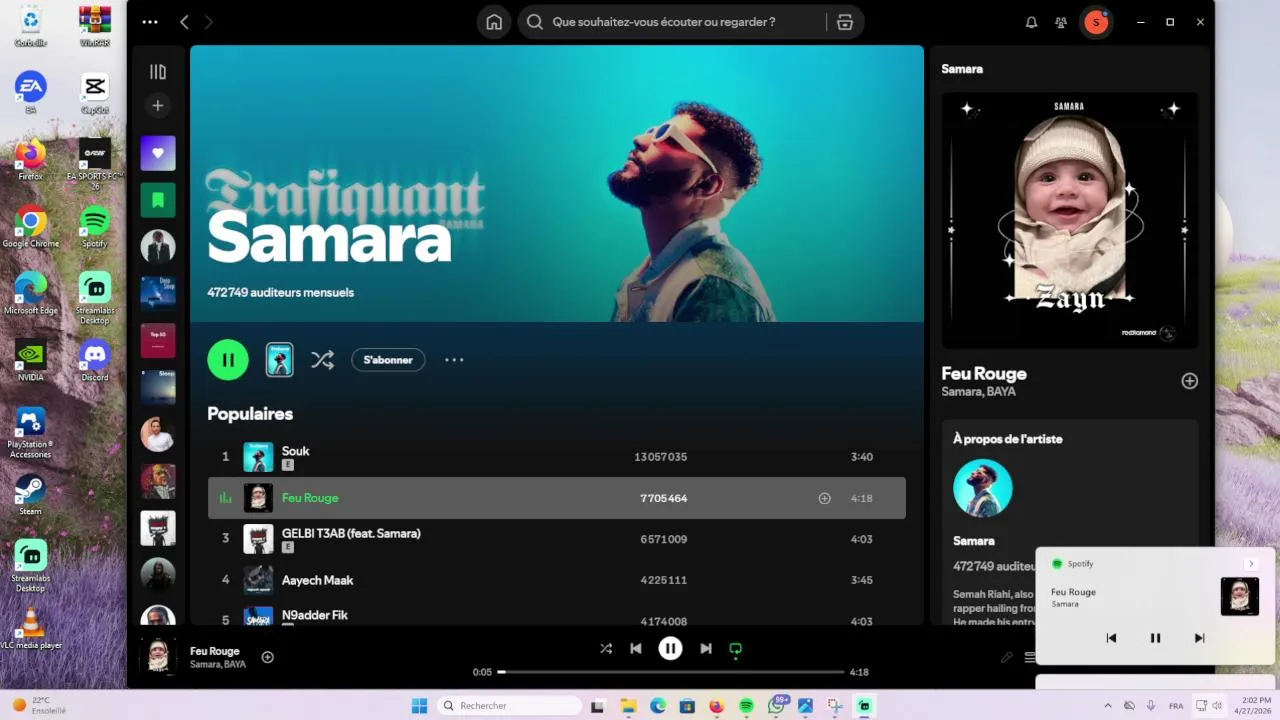Open Steam desktop shortcut
This screenshot has width=1280, height=720.
(30, 494)
